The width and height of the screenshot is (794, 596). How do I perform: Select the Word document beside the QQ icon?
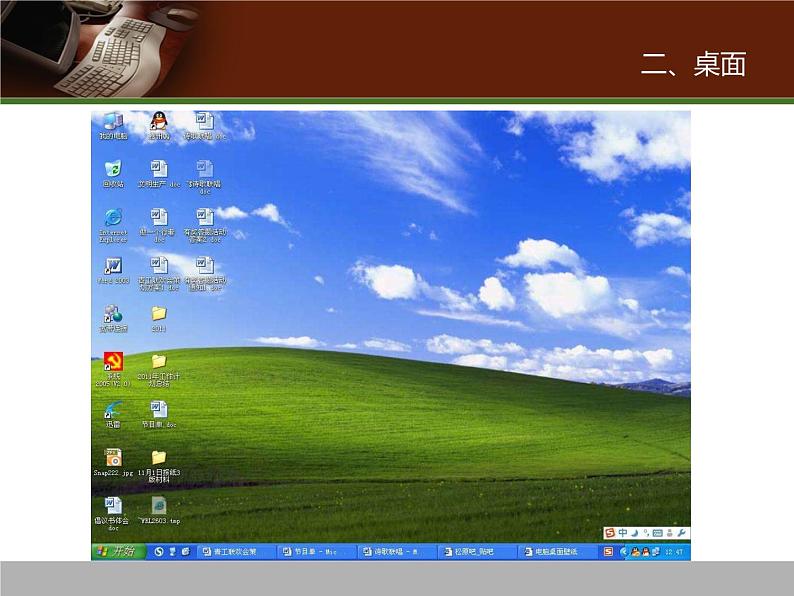205,126
